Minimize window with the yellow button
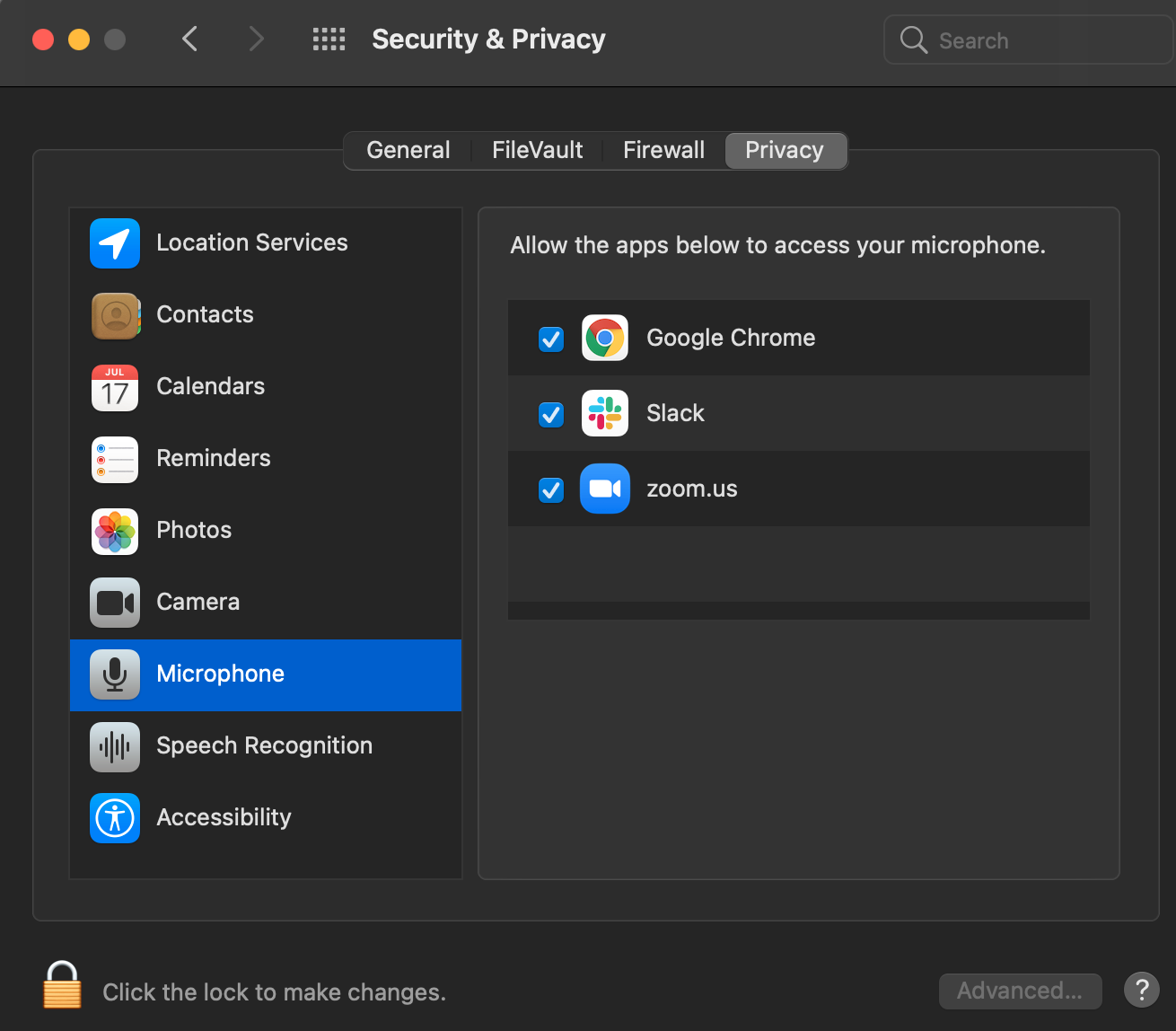Image resolution: width=1176 pixels, height=1031 pixels. tap(79, 40)
